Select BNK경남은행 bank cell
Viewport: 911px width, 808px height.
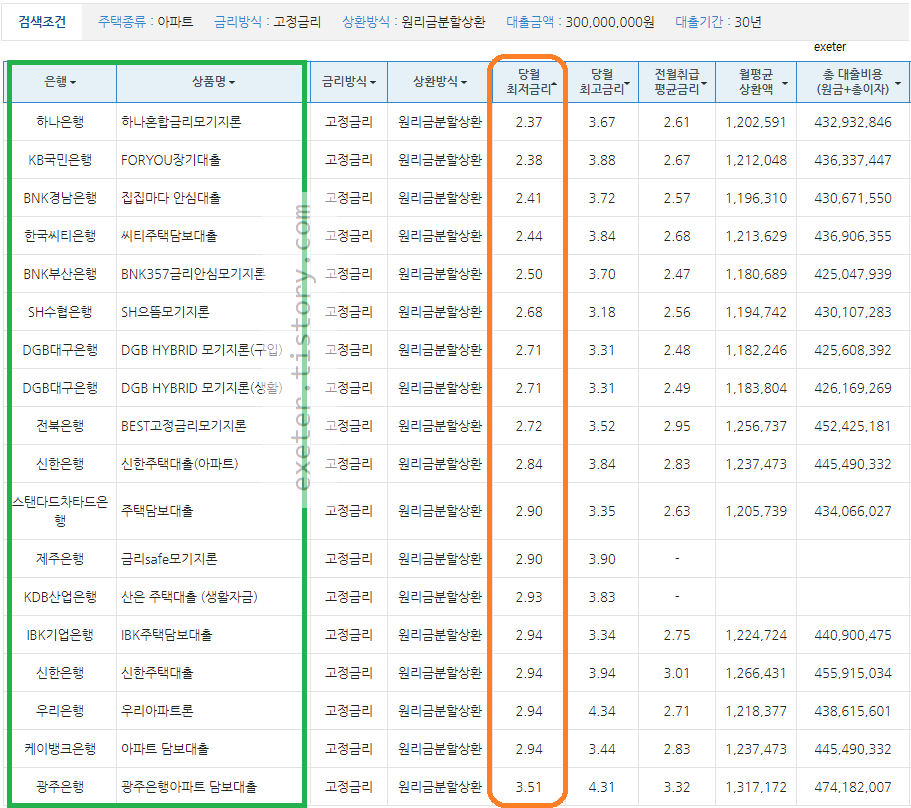click(60, 198)
